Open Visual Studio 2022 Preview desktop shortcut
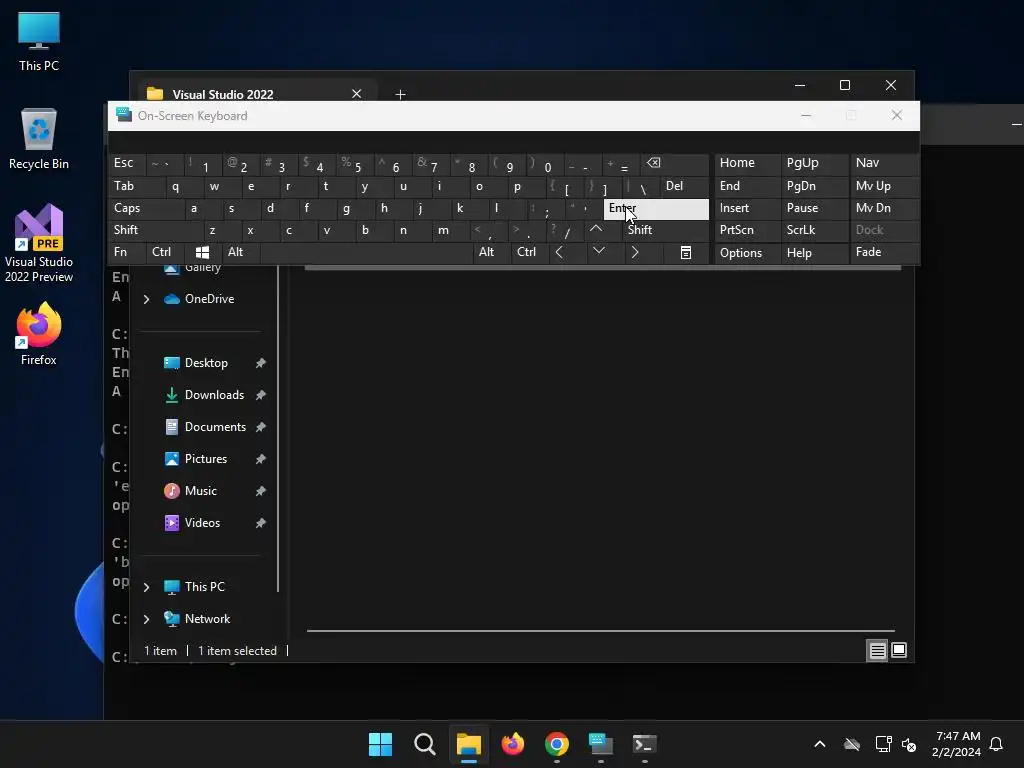This screenshot has width=1024, height=768. pos(39,243)
